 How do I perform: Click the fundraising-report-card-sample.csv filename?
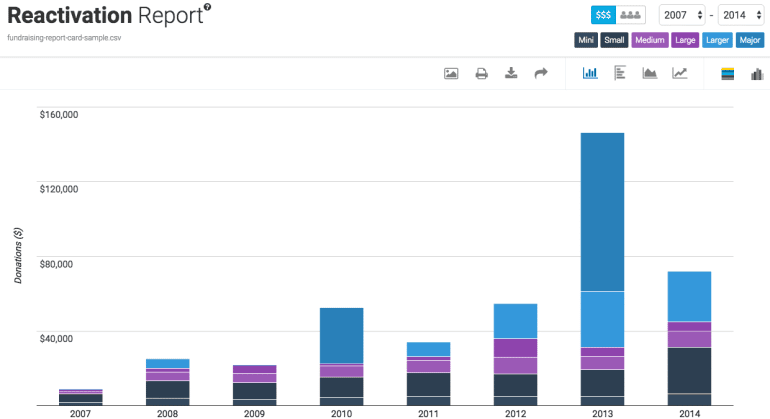pos(64,38)
